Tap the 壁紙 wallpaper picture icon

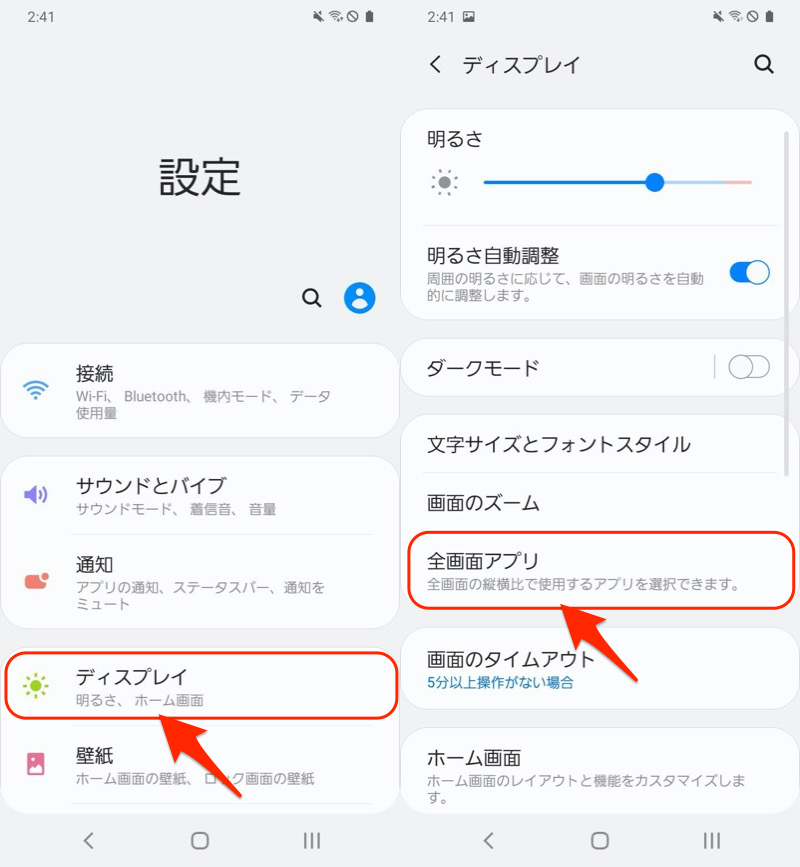point(36,764)
